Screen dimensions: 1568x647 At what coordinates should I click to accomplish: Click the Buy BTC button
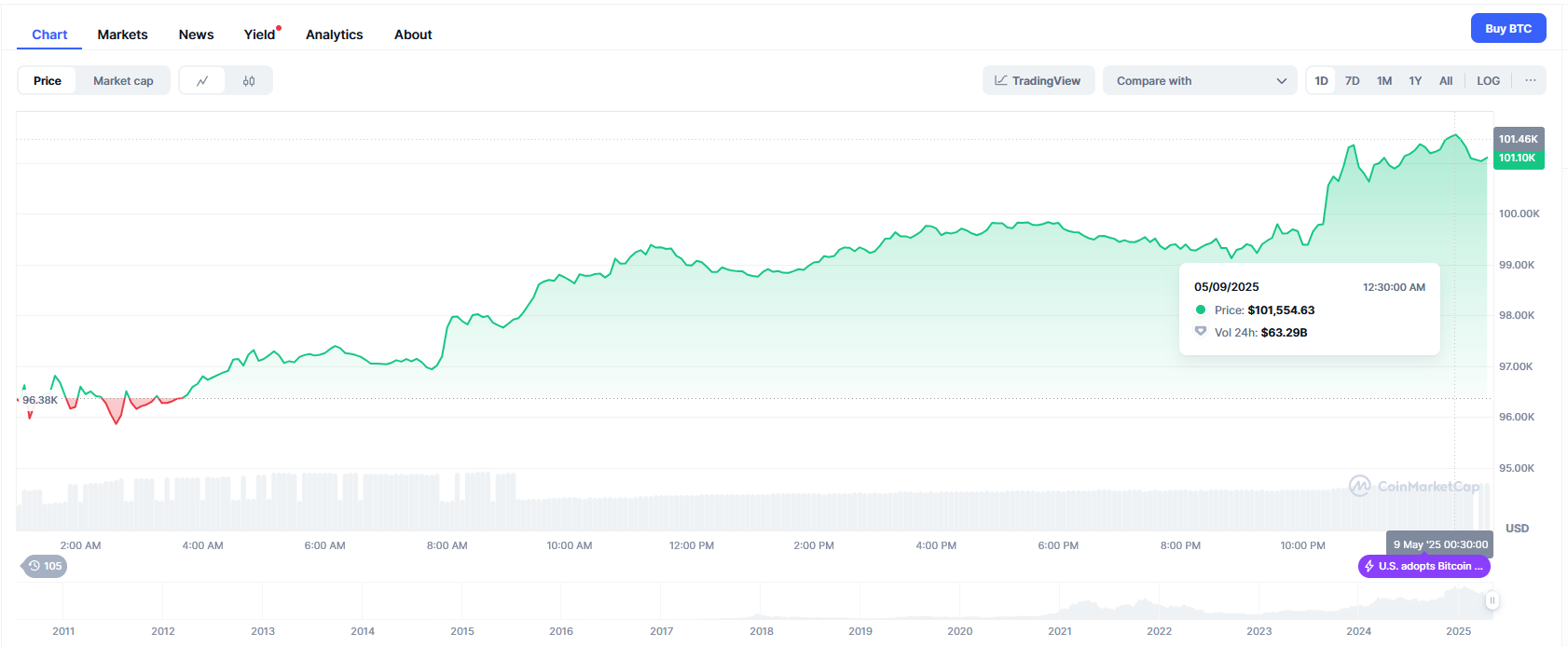click(x=1508, y=28)
